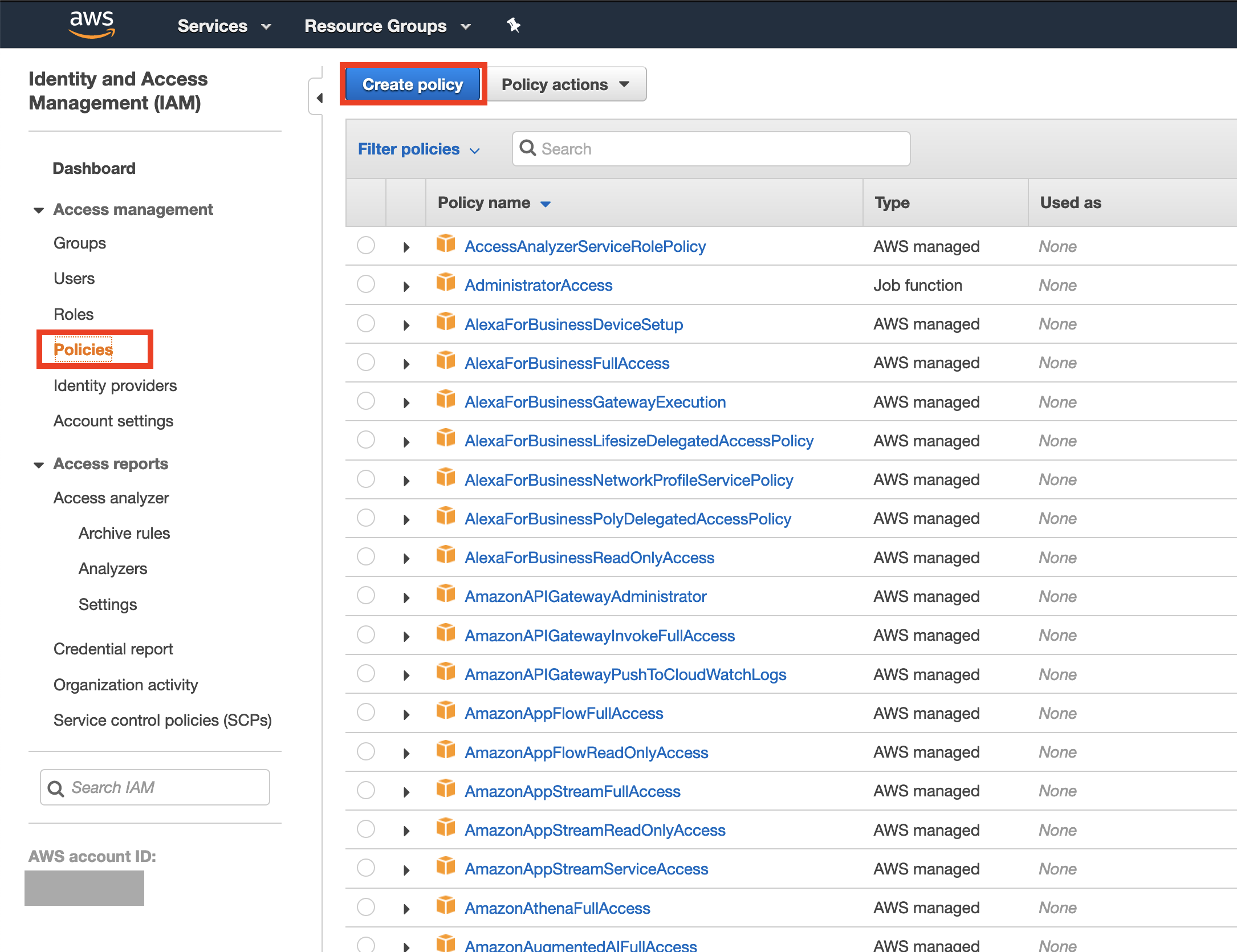Click the policy icon beside AmazonAthenaFullAccess
1237x952 pixels.
tap(446, 906)
